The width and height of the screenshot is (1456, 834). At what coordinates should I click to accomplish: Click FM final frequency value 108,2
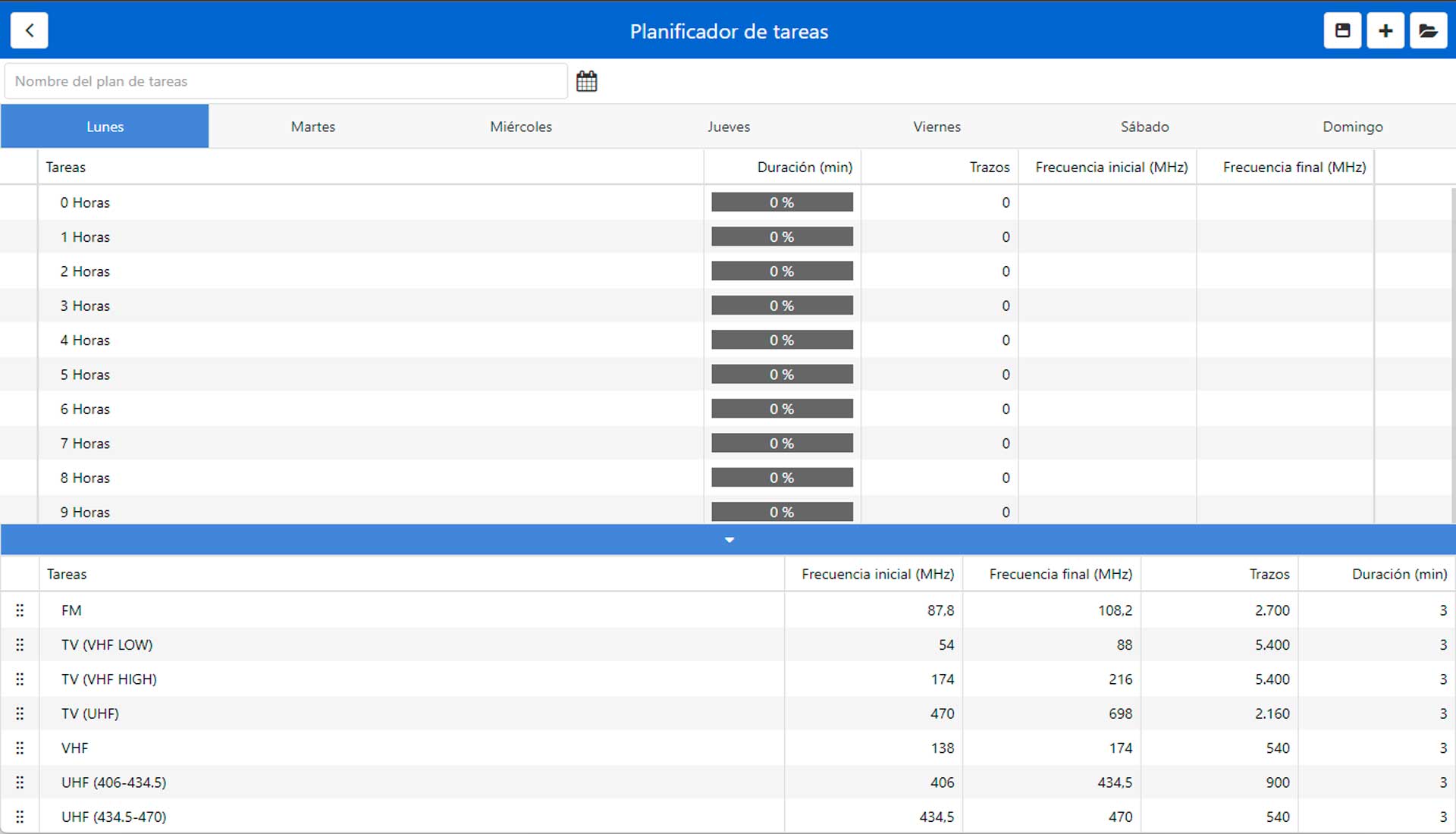click(1115, 610)
